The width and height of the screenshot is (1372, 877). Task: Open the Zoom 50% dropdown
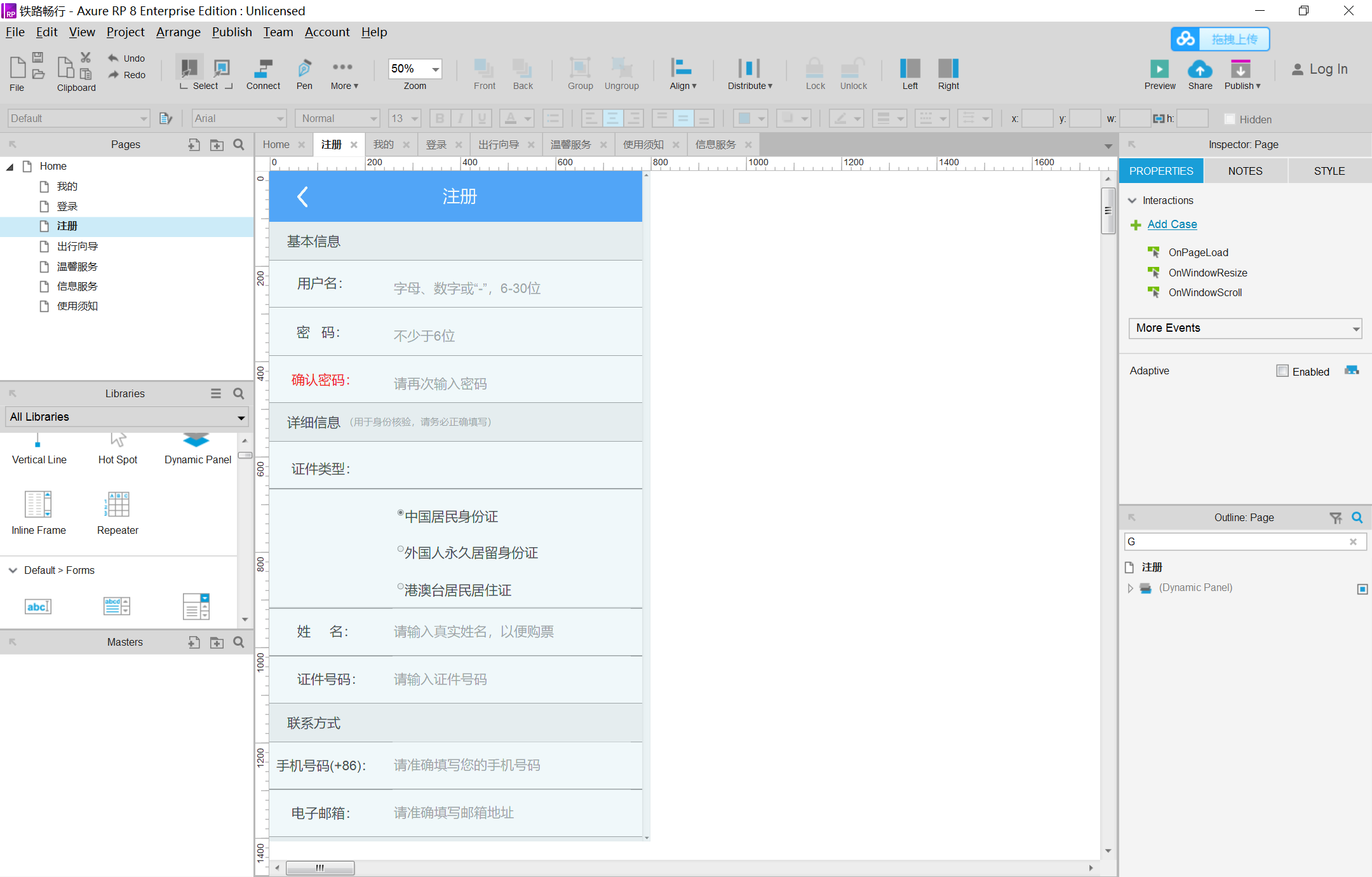[436, 69]
